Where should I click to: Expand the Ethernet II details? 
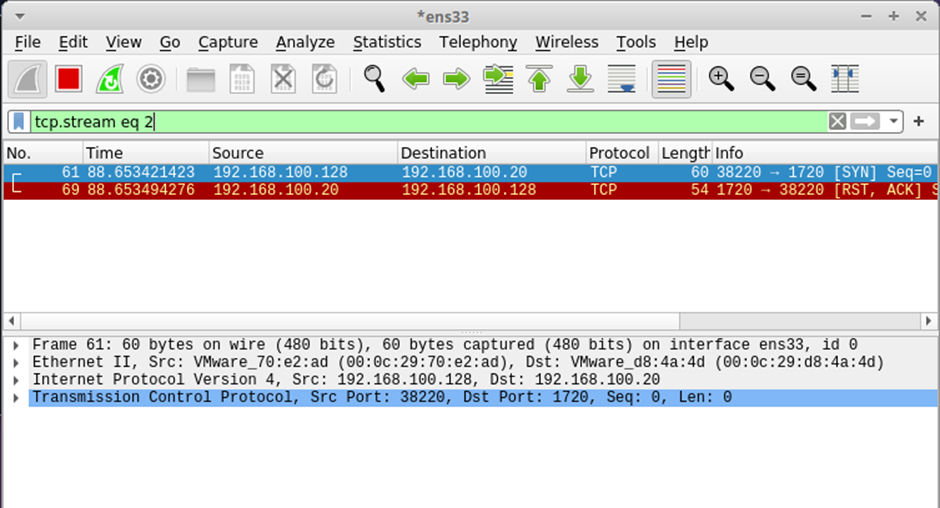click(x=16, y=363)
